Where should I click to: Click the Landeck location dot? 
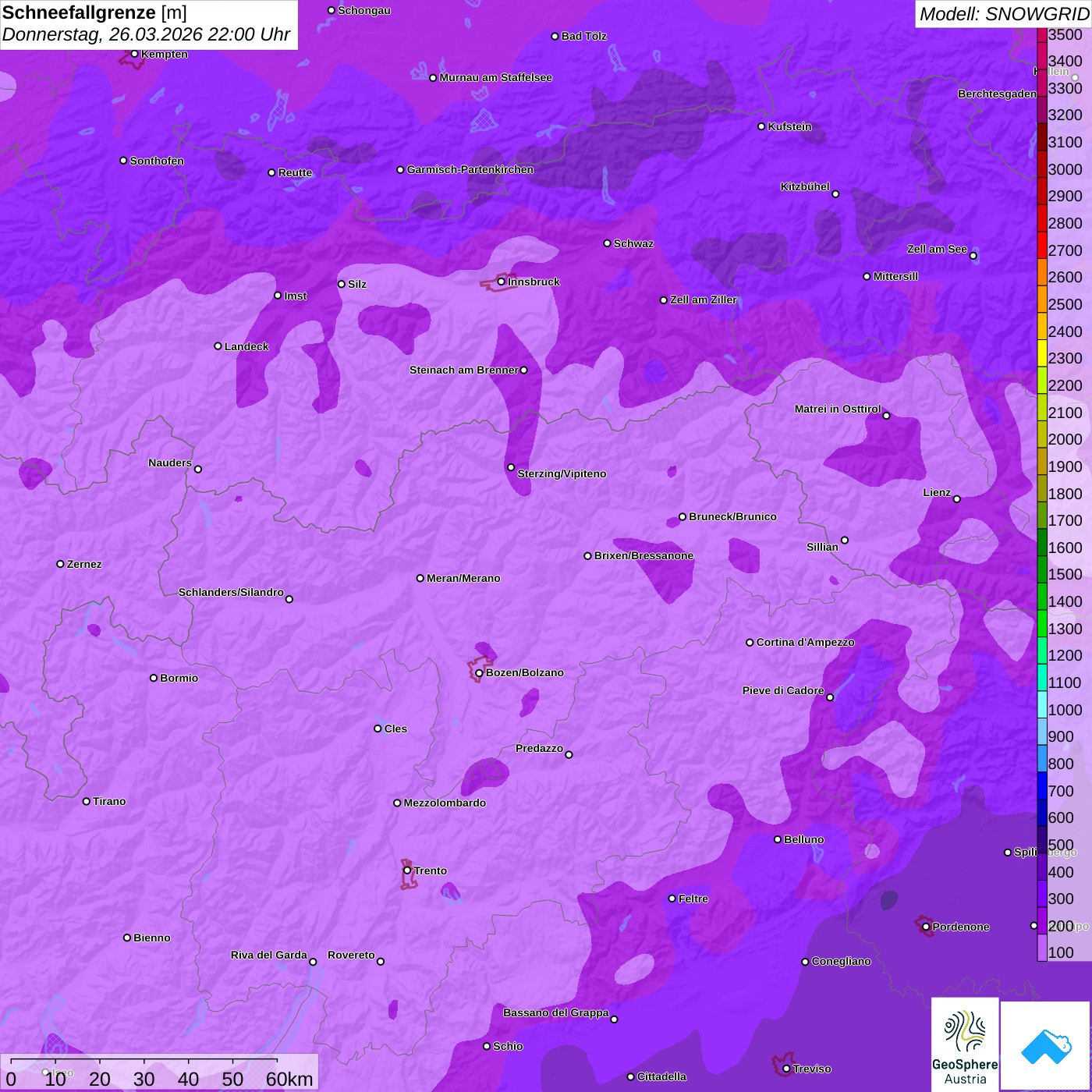coord(218,346)
